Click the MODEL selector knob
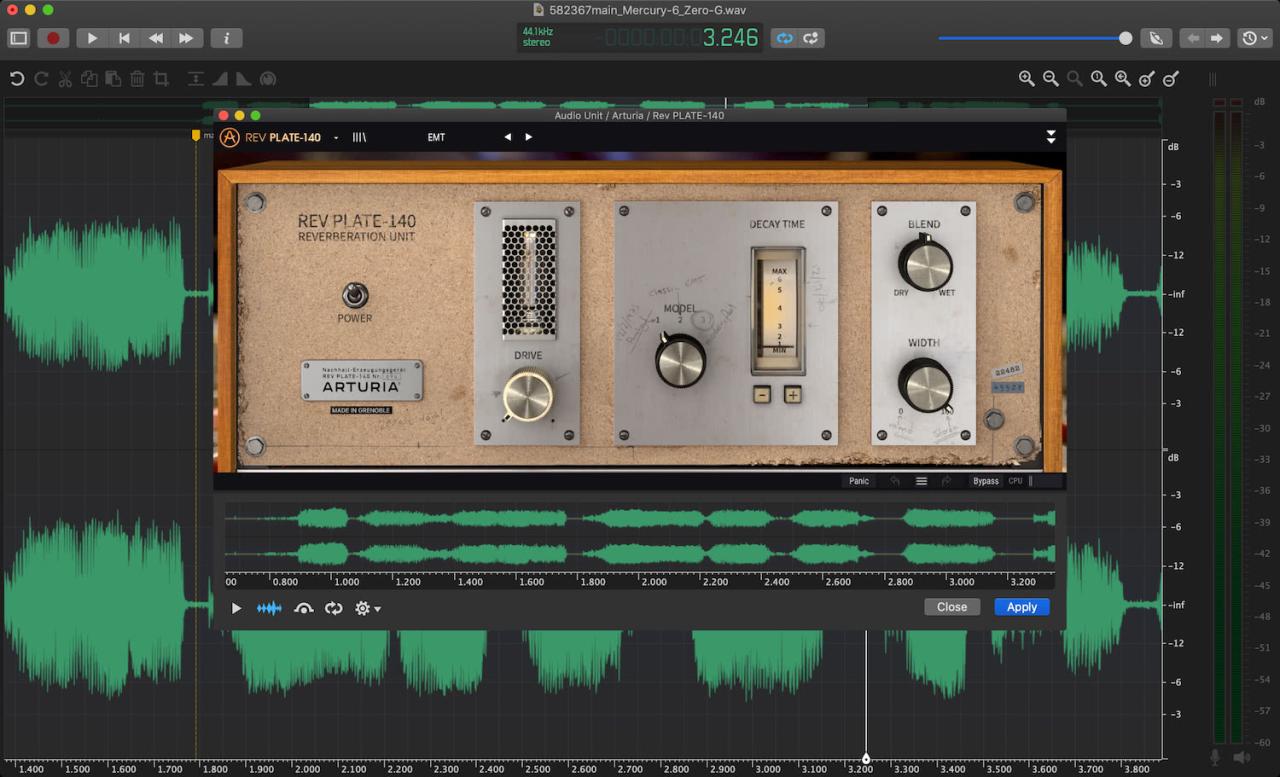This screenshot has height=777, width=1280. coord(681,360)
